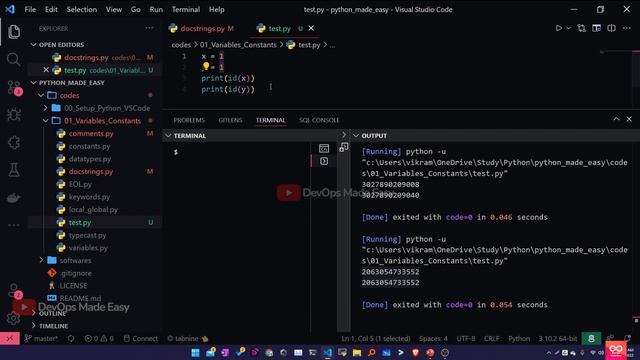This screenshot has width=640, height=360.
Task: Open the Testing flask view
Action: (x=13, y=170)
